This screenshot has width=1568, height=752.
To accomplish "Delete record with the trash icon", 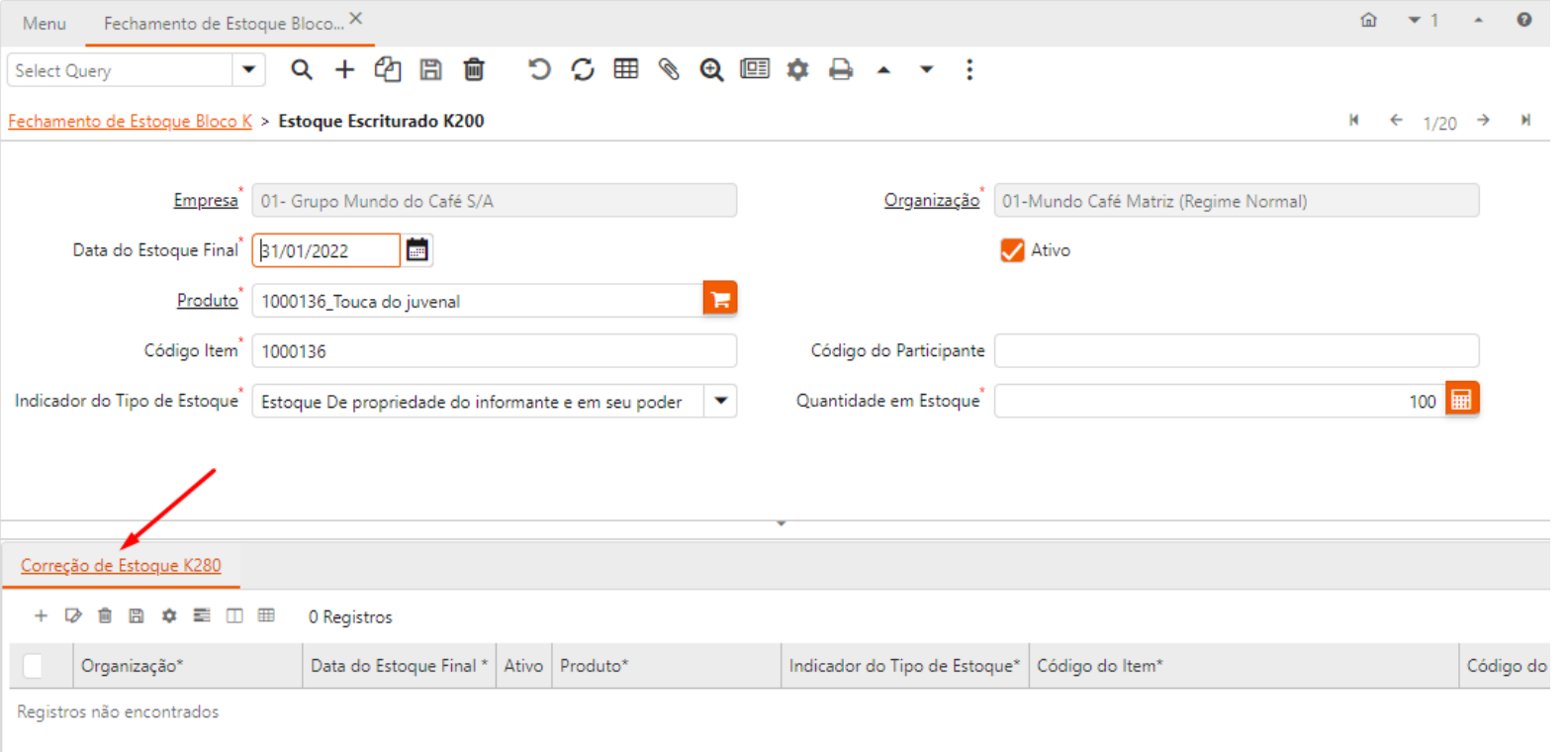I will (474, 69).
